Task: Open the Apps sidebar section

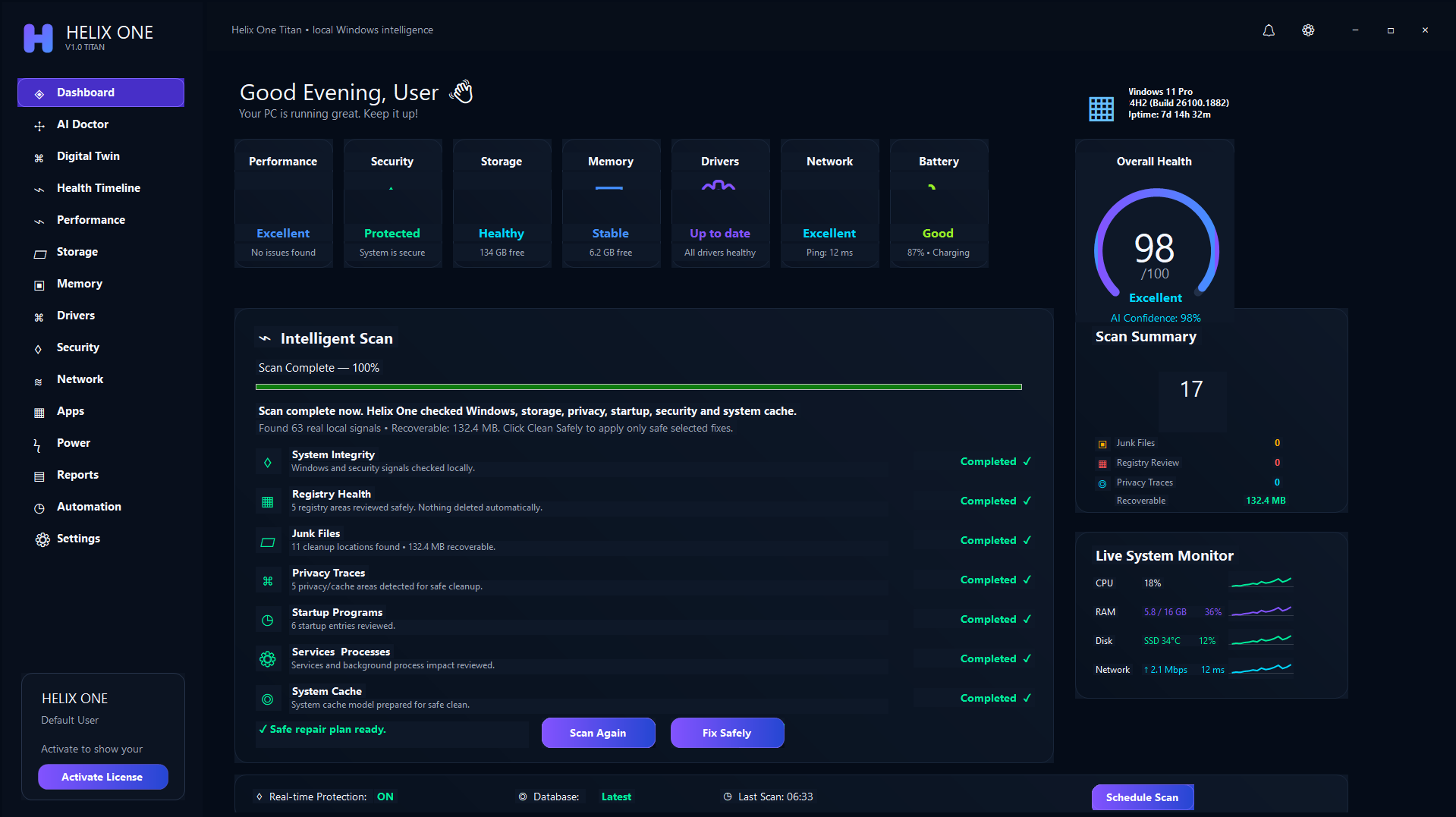Action: pyautogui.click(x=101, y=411)
